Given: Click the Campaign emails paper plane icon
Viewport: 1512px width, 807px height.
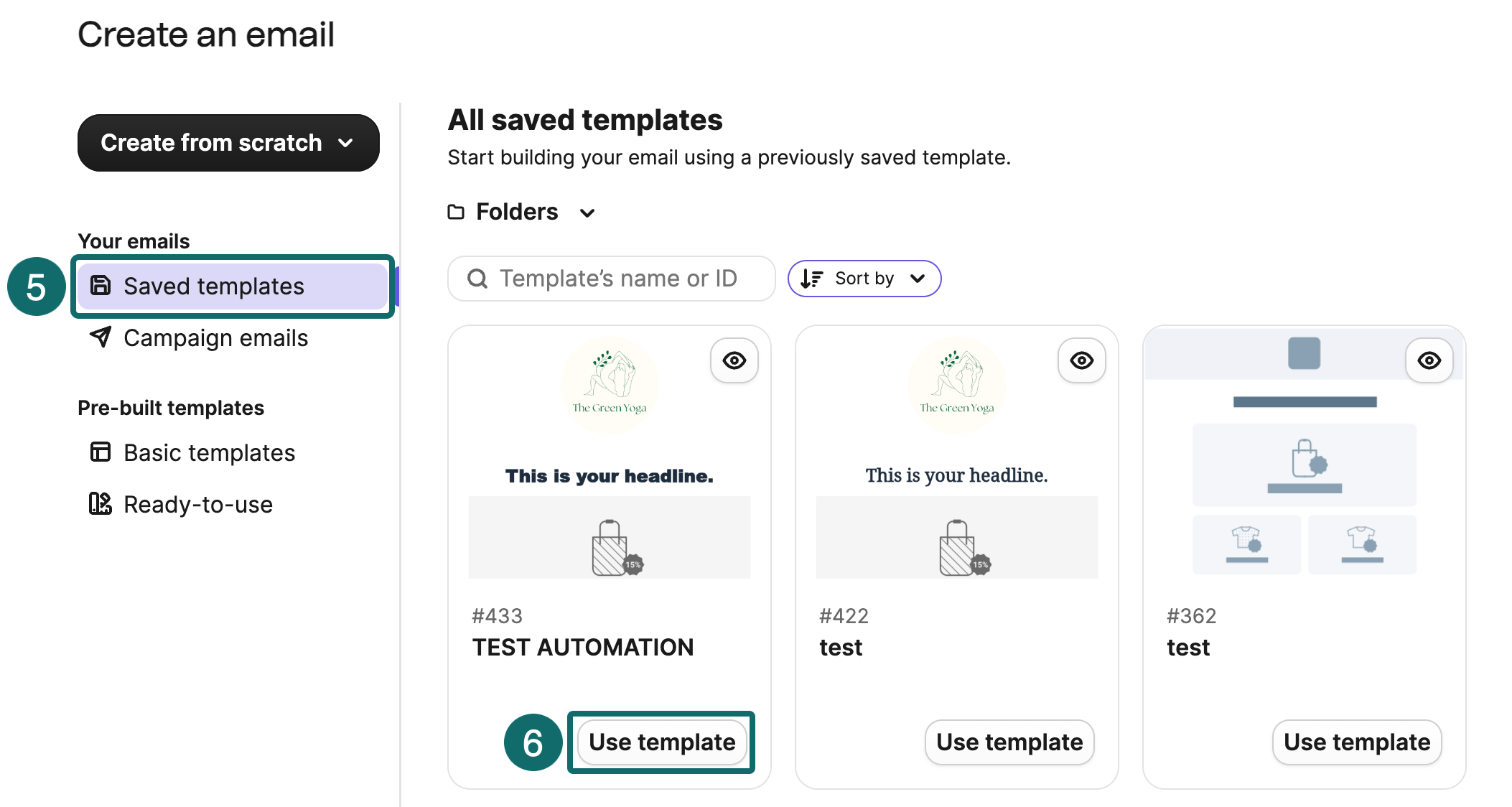Looking at the screenshot, I should [101, 337].
